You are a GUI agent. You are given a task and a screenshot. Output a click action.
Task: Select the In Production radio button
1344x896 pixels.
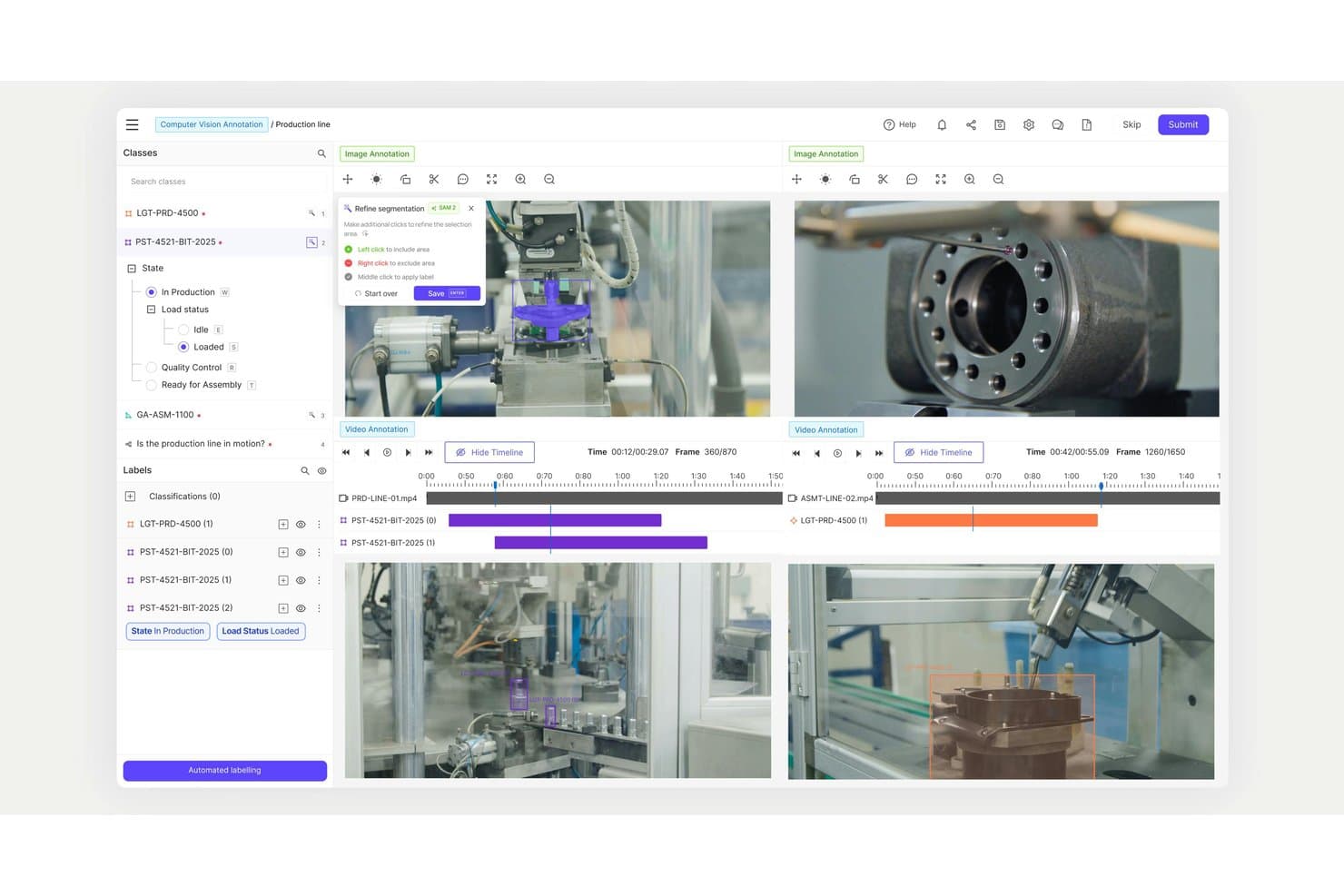[151, 292]
